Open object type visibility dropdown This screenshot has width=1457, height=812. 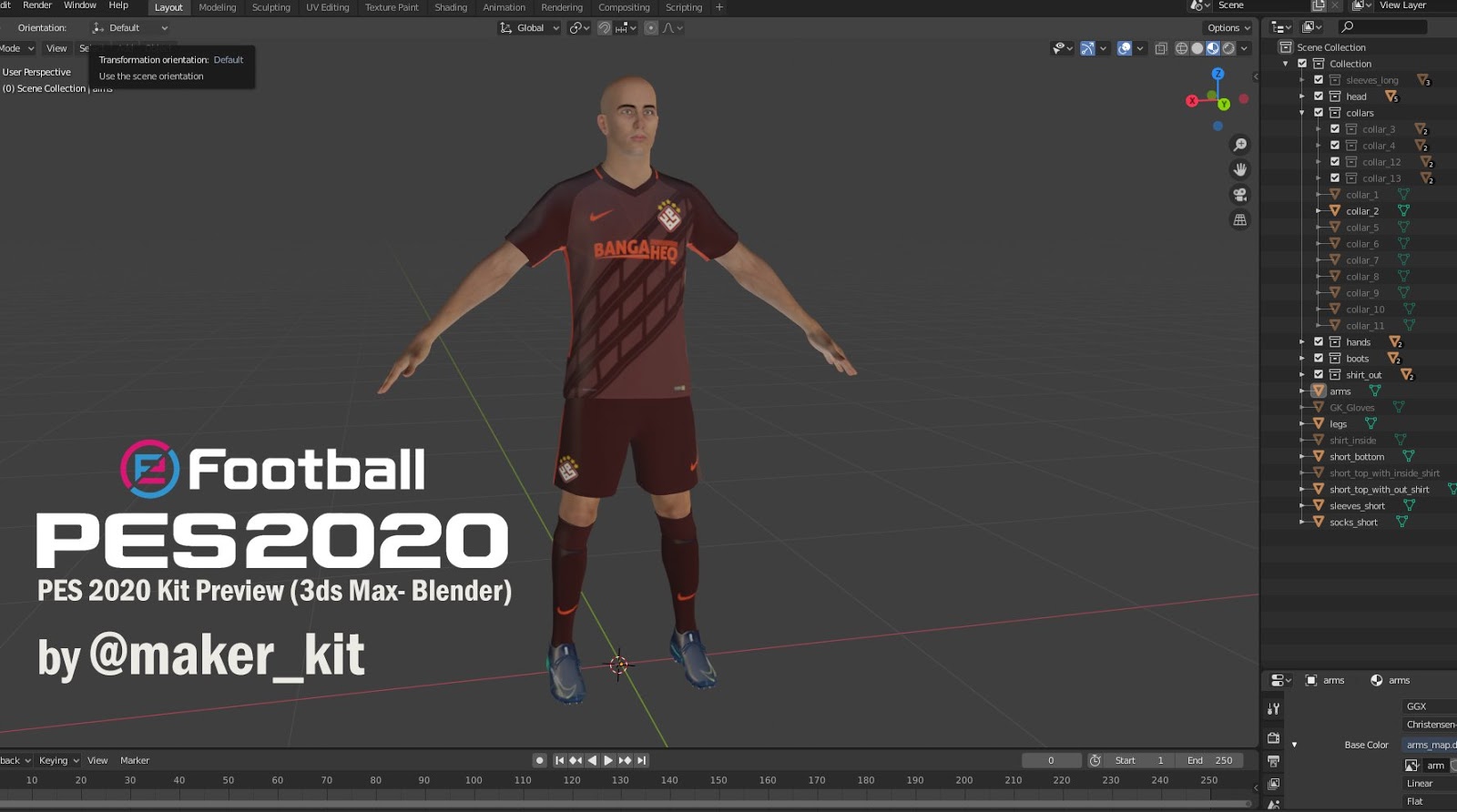(1062, 48)
